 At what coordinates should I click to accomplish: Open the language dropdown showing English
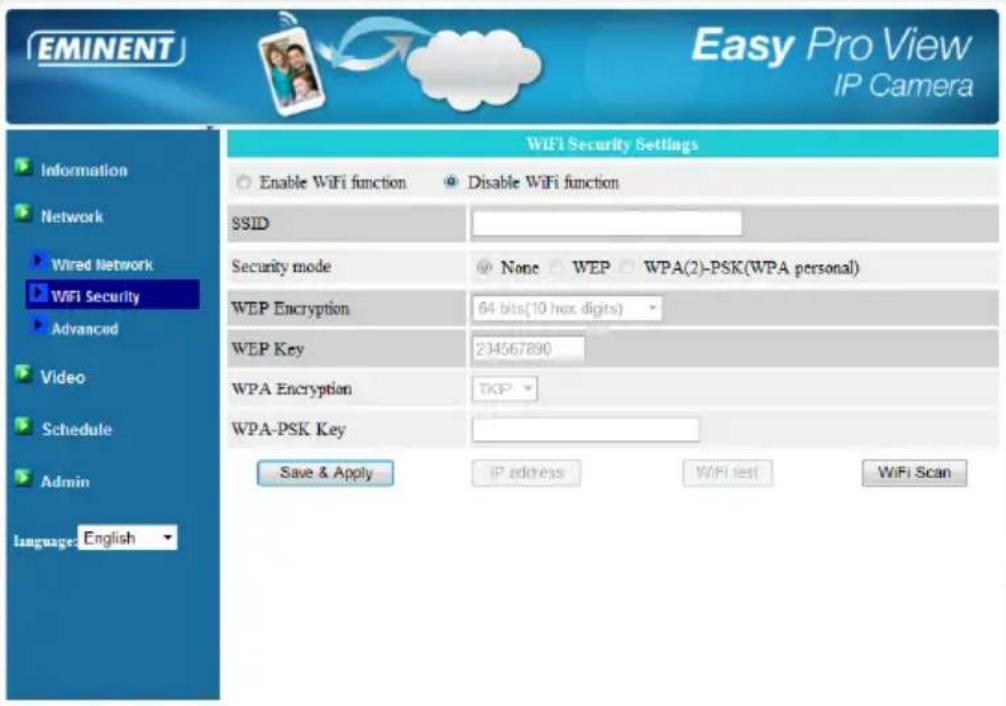tap(128, 538)
